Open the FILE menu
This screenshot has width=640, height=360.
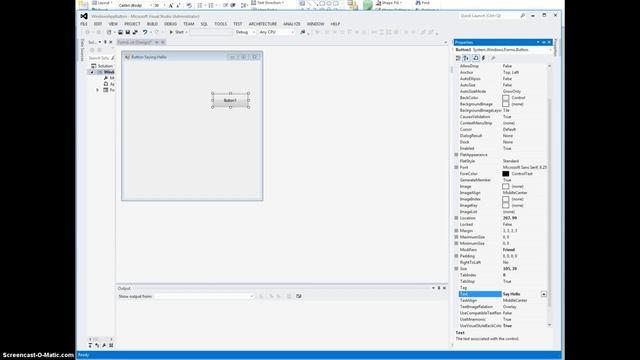[84, 24]
